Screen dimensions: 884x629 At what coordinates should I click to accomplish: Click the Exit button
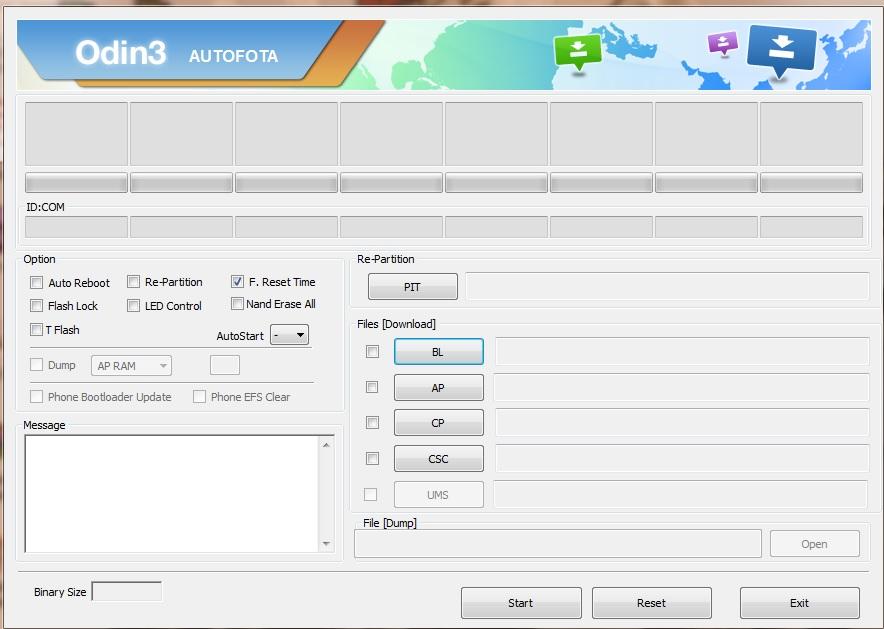(799, 603)
